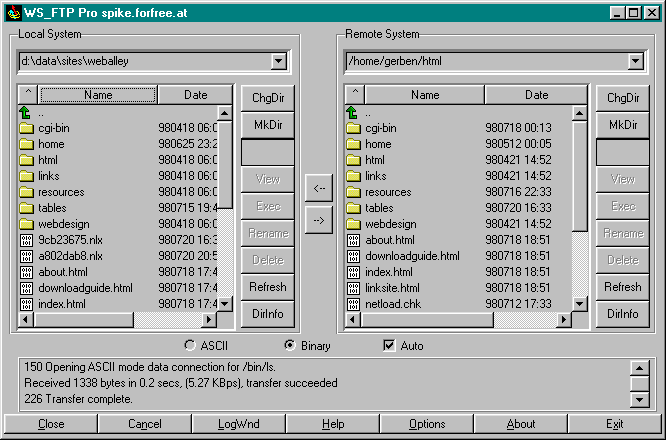Image resolution: width=666 pixels, height=440 pixels.
Task: Toggle the Auto transfer mode checkbox
Action: click(390, 346)
